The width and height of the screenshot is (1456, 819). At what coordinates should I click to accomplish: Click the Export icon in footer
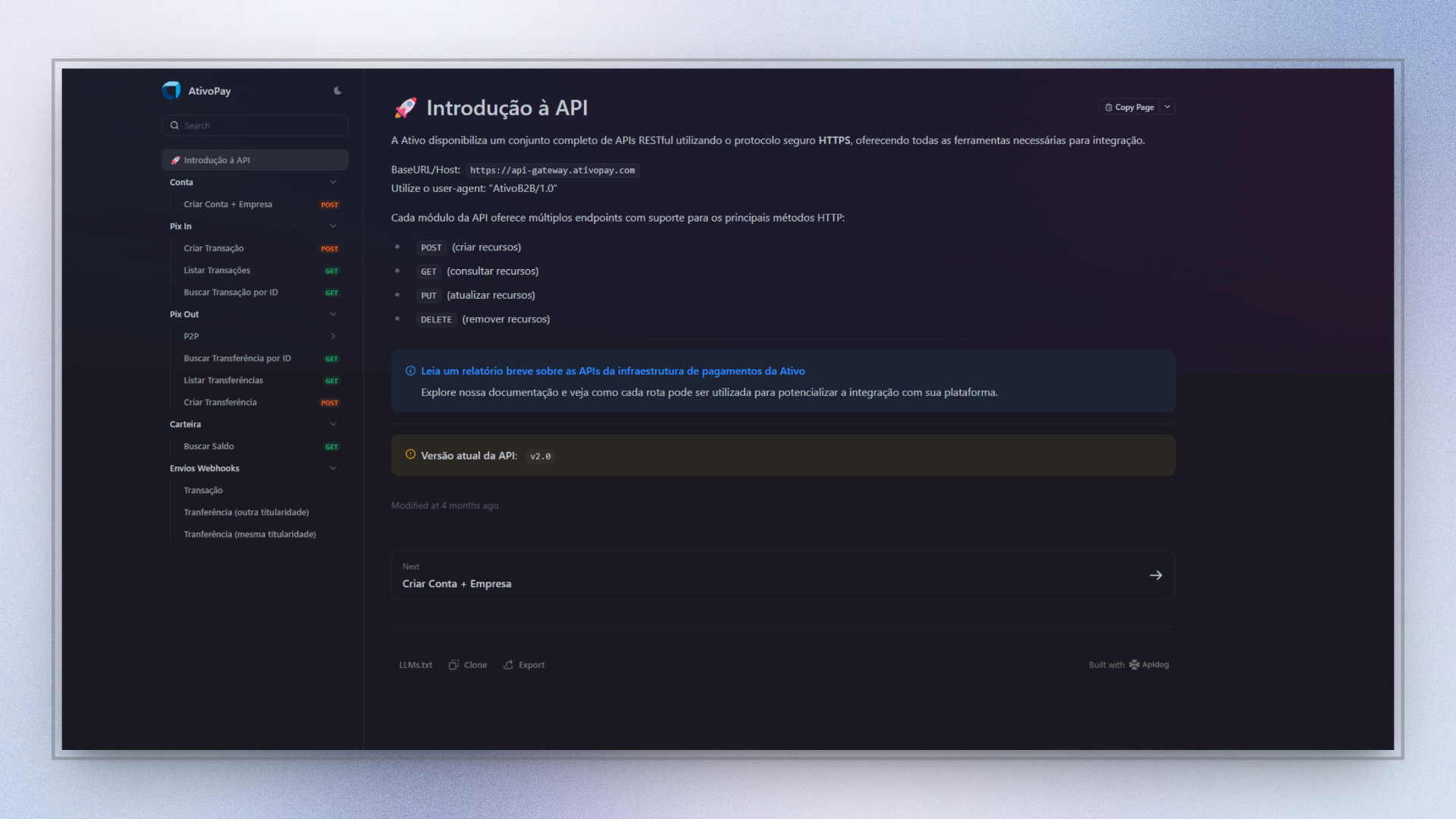[x=508, y=665]
